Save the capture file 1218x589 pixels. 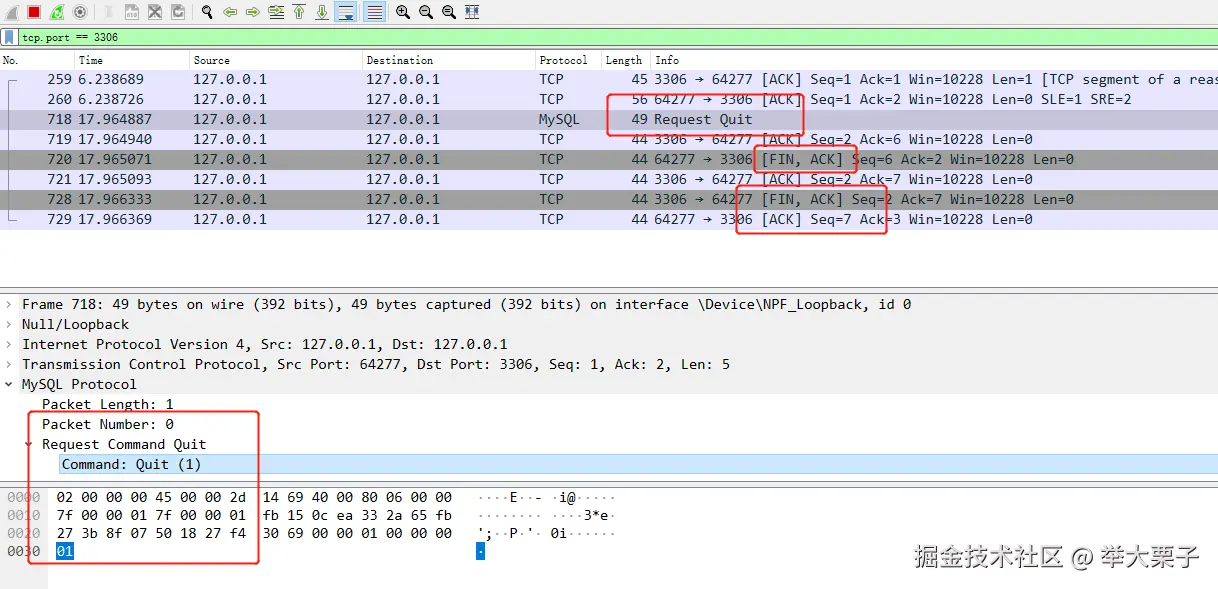click(132, 12)
